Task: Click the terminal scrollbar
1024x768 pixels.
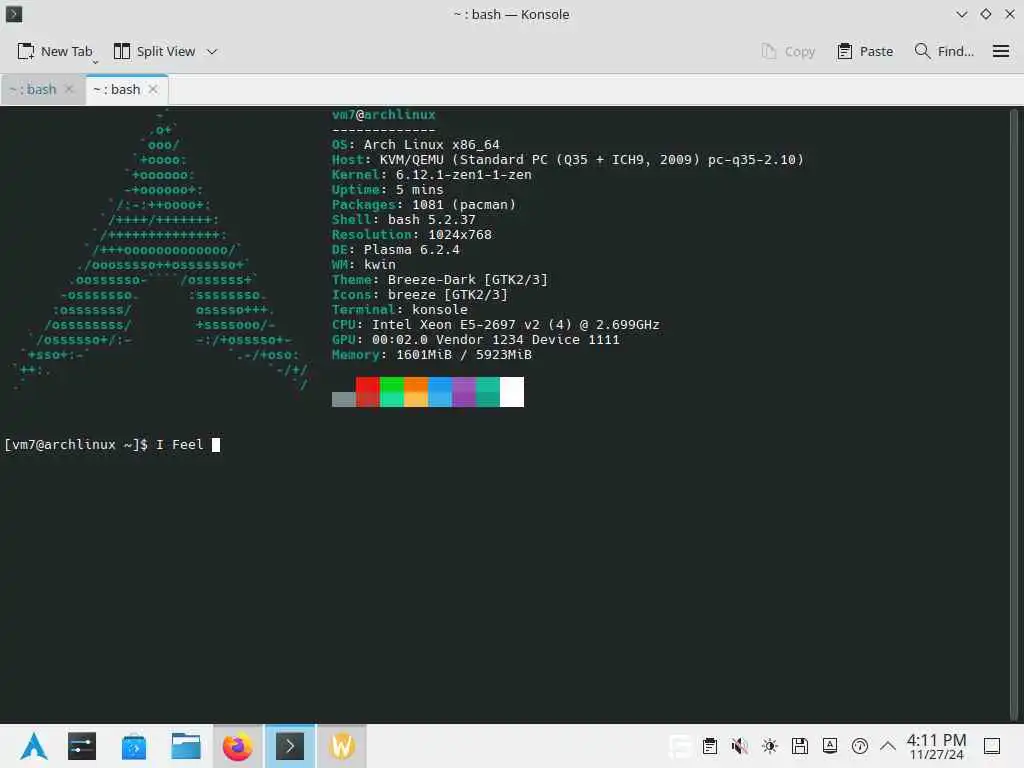Action: [x=1014, y=413]
